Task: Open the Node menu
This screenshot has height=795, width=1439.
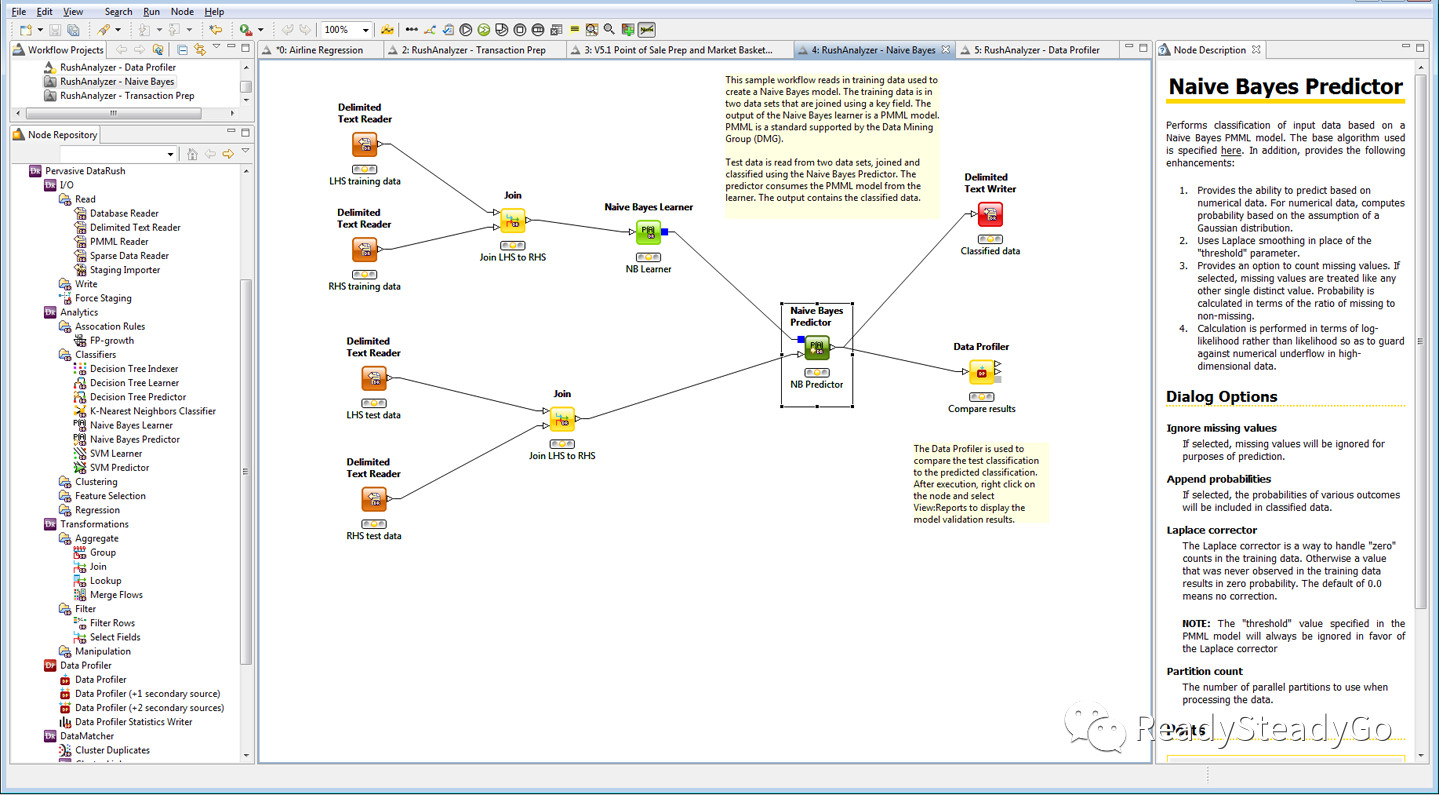Action: (x=182, y=11)
